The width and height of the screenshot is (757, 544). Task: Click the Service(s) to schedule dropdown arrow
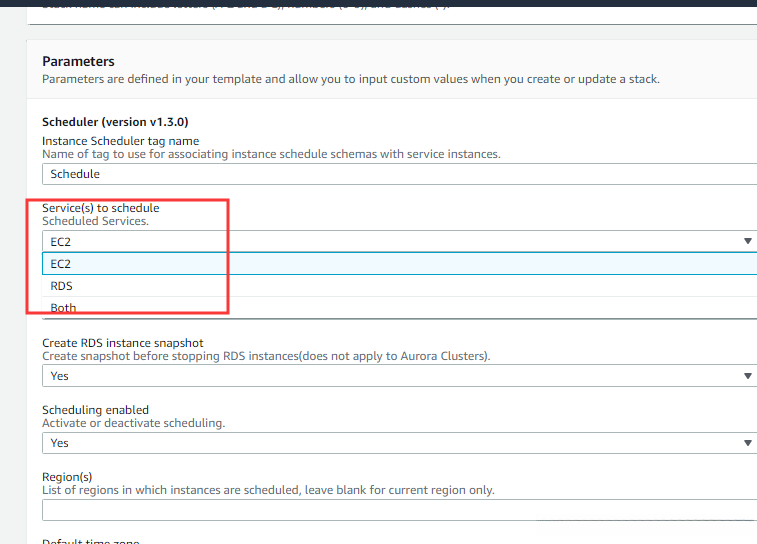(747, 241)
